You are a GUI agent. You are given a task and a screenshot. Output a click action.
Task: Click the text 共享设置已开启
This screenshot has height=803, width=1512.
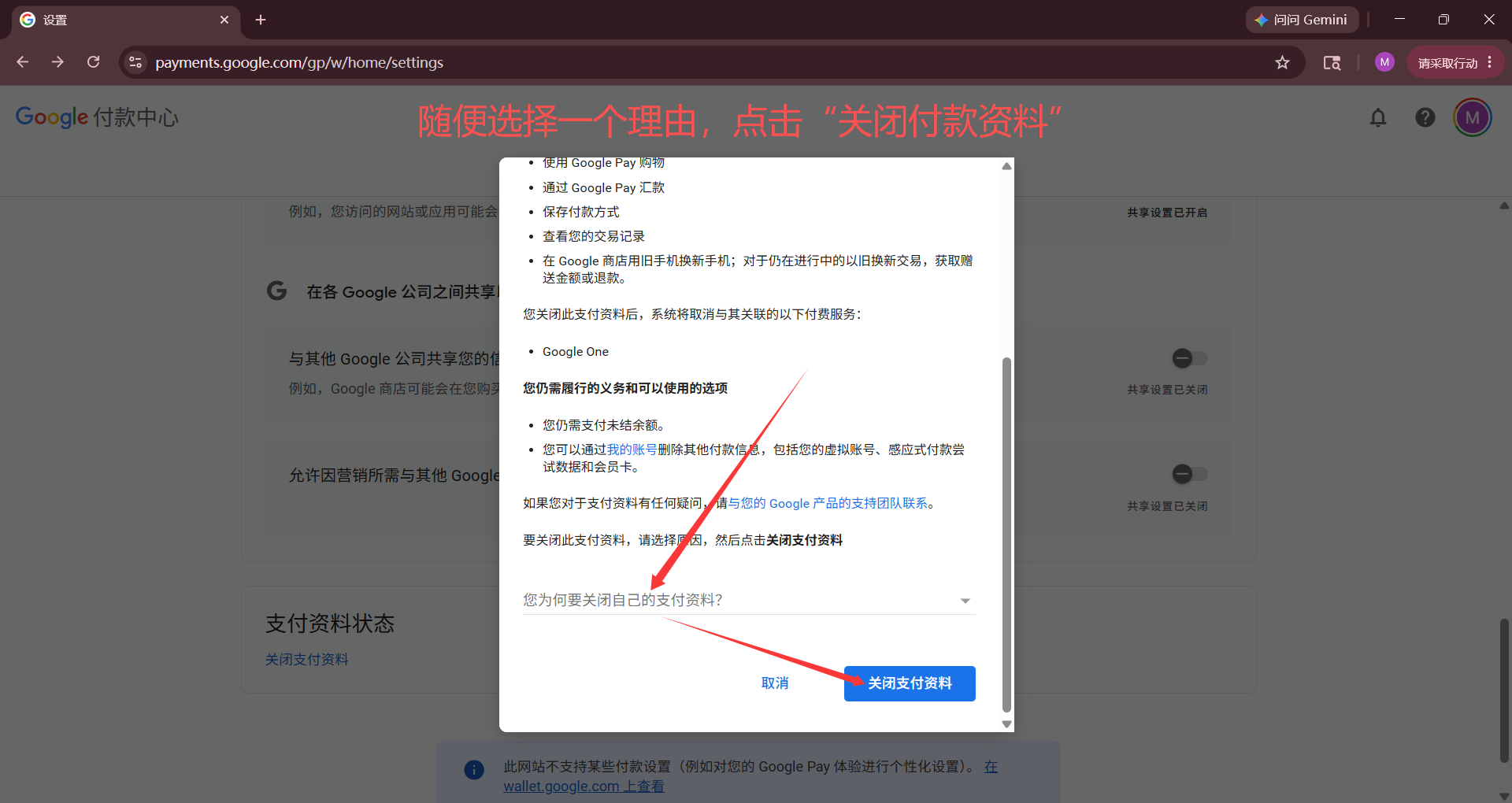pos(1167,213)
